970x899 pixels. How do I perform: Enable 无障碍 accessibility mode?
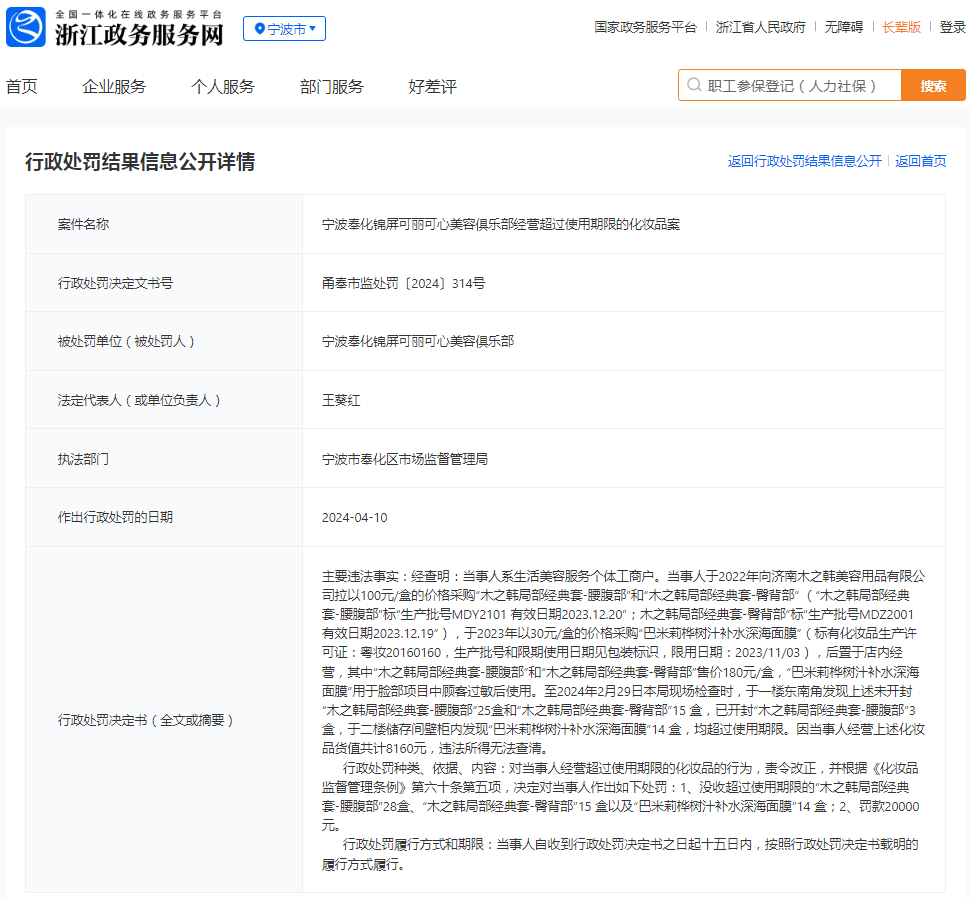(843, 28)
